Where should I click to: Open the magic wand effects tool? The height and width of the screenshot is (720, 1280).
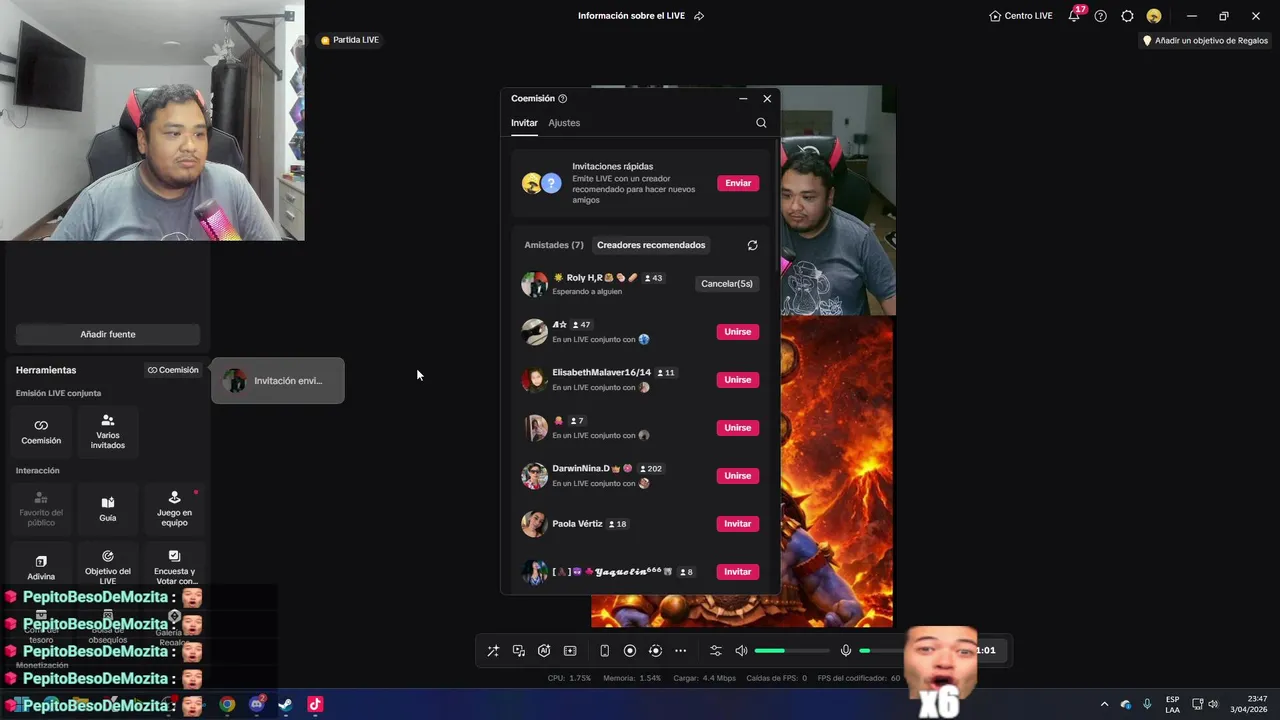pos(493,651)
